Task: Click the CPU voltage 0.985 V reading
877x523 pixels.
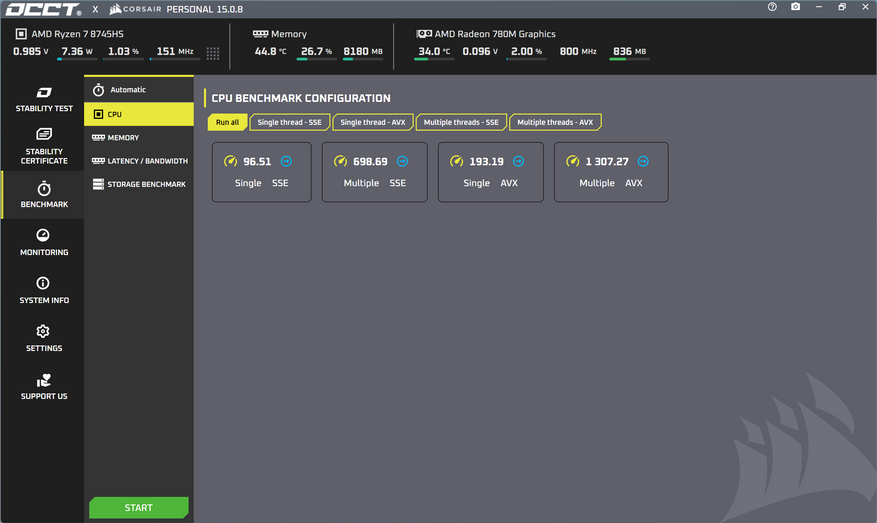Action: tap(31, 51)
